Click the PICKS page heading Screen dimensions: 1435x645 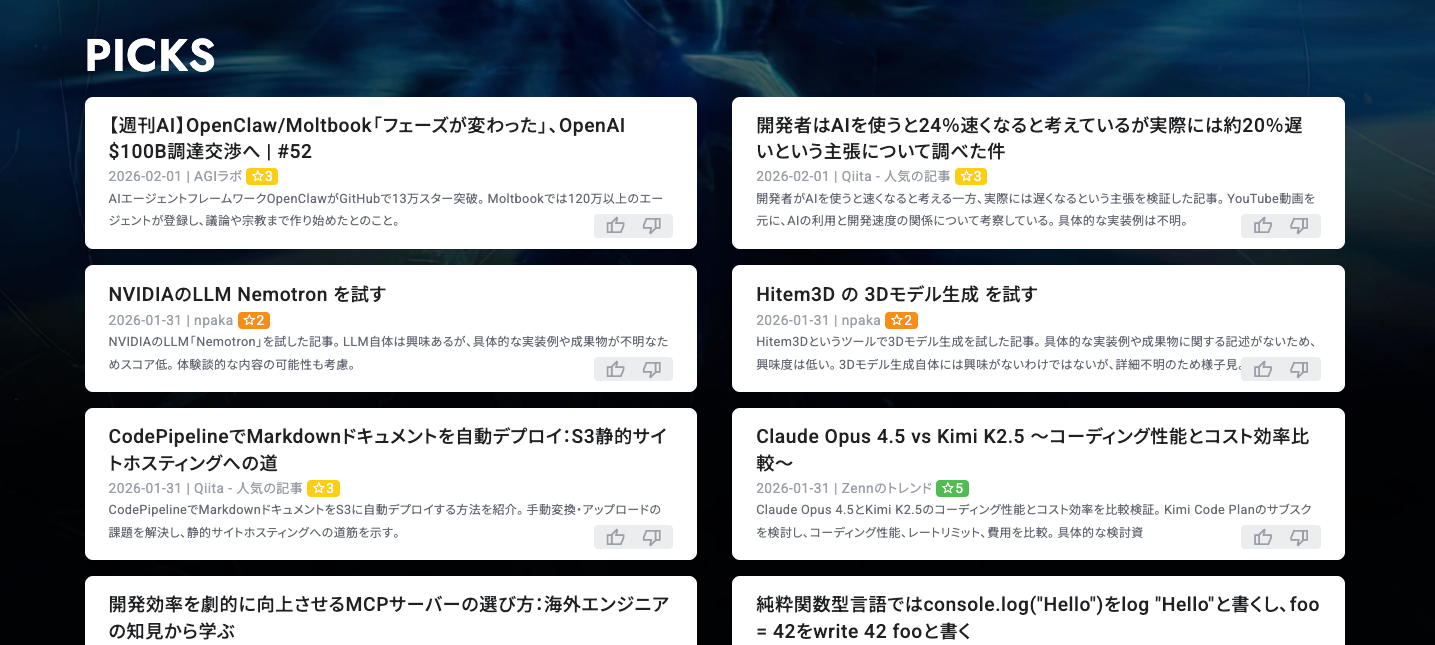(x=150, y=57)
